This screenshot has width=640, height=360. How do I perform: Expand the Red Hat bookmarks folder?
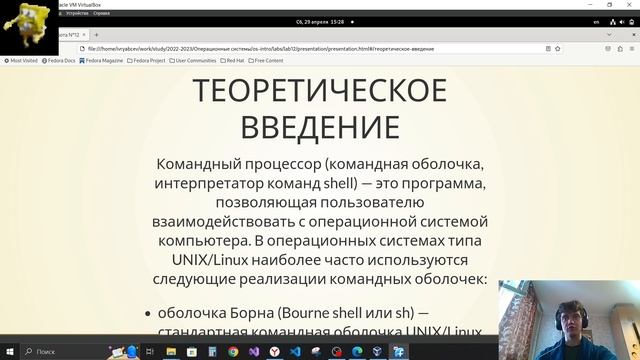coord(232,60)
